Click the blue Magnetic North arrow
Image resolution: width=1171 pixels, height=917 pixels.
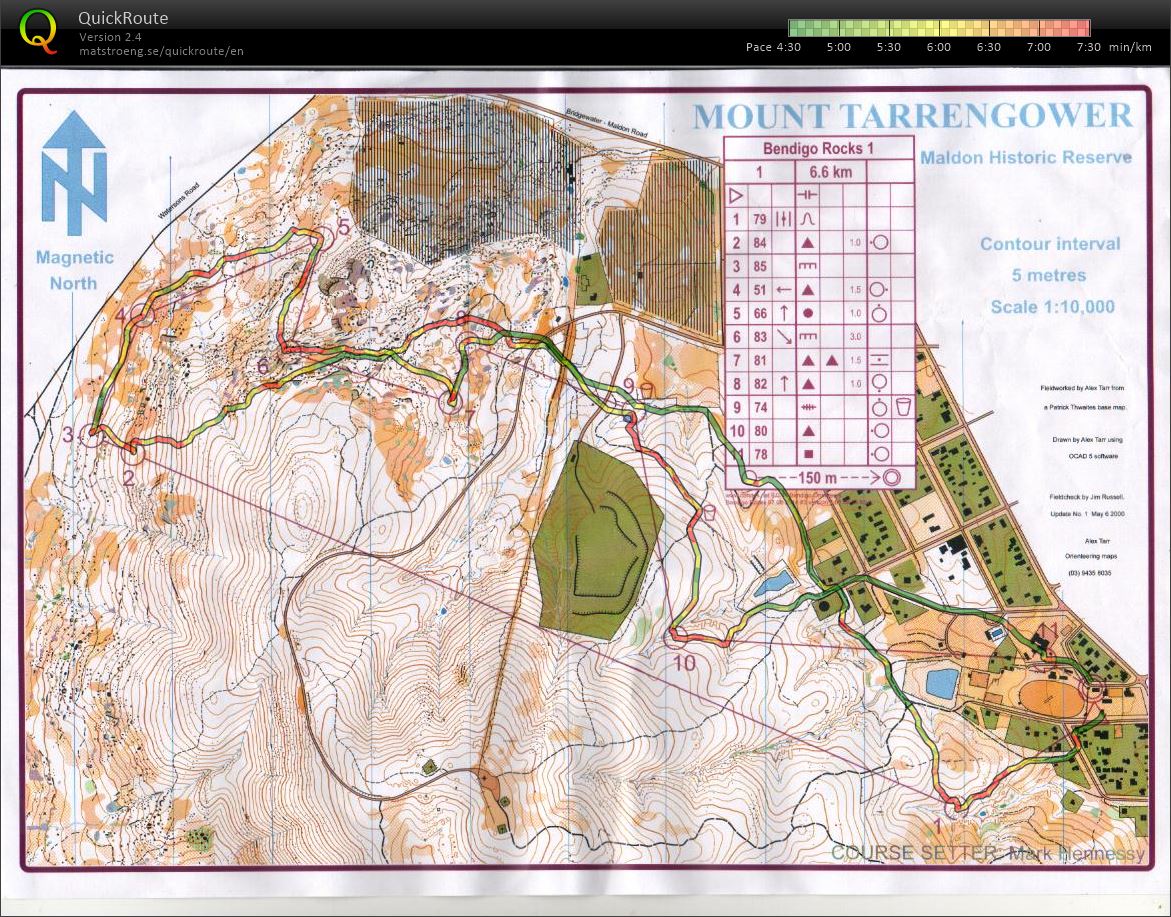pos(74,170)
